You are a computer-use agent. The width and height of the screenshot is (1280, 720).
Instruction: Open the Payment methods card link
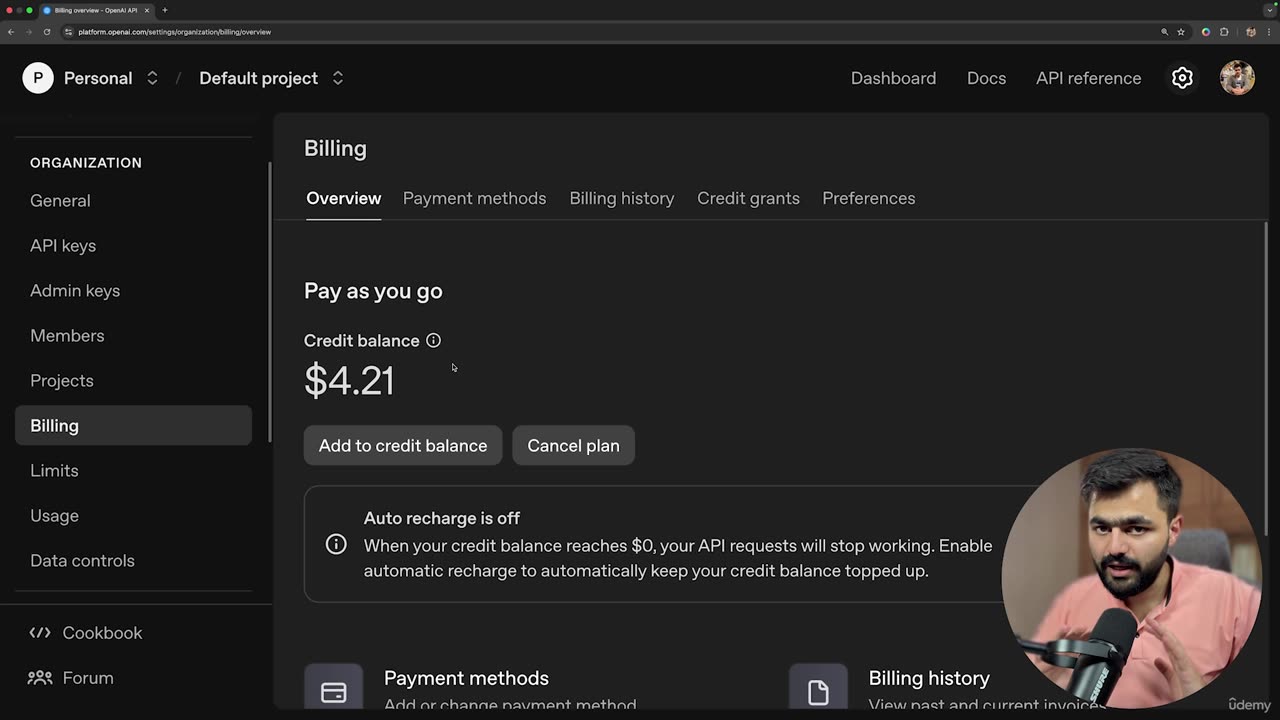(466, 678)
